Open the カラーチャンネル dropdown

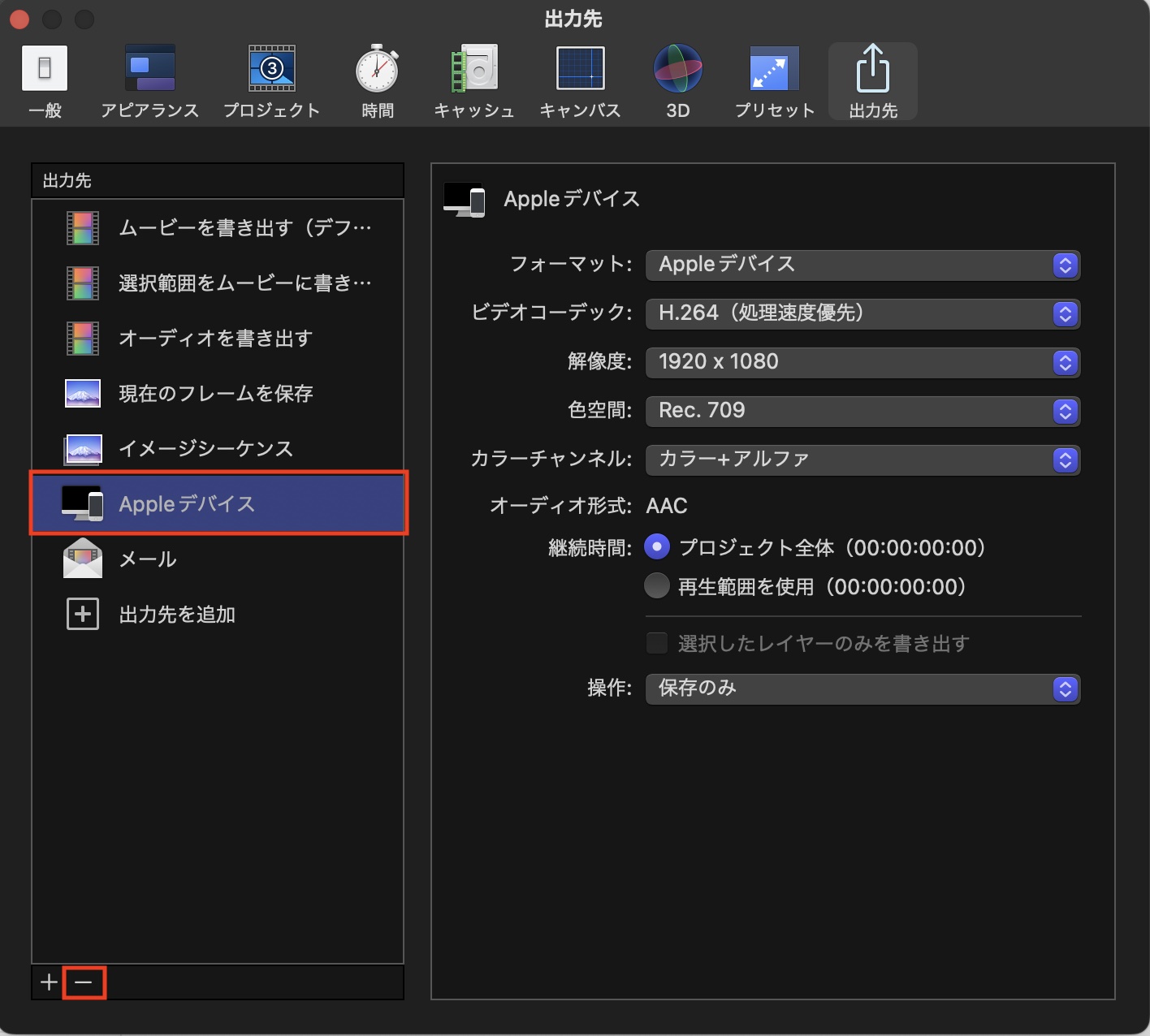[x=862, y=460]
